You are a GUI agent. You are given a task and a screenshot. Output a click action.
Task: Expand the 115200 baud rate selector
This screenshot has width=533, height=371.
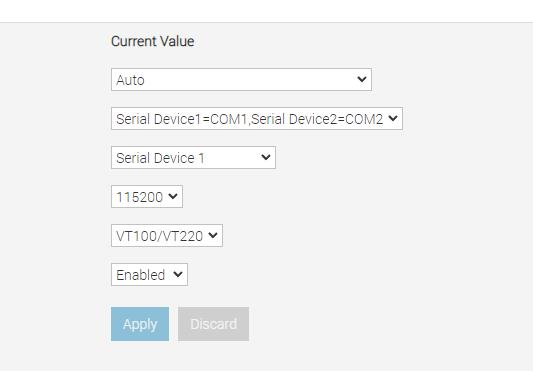(x=147, y=197)
